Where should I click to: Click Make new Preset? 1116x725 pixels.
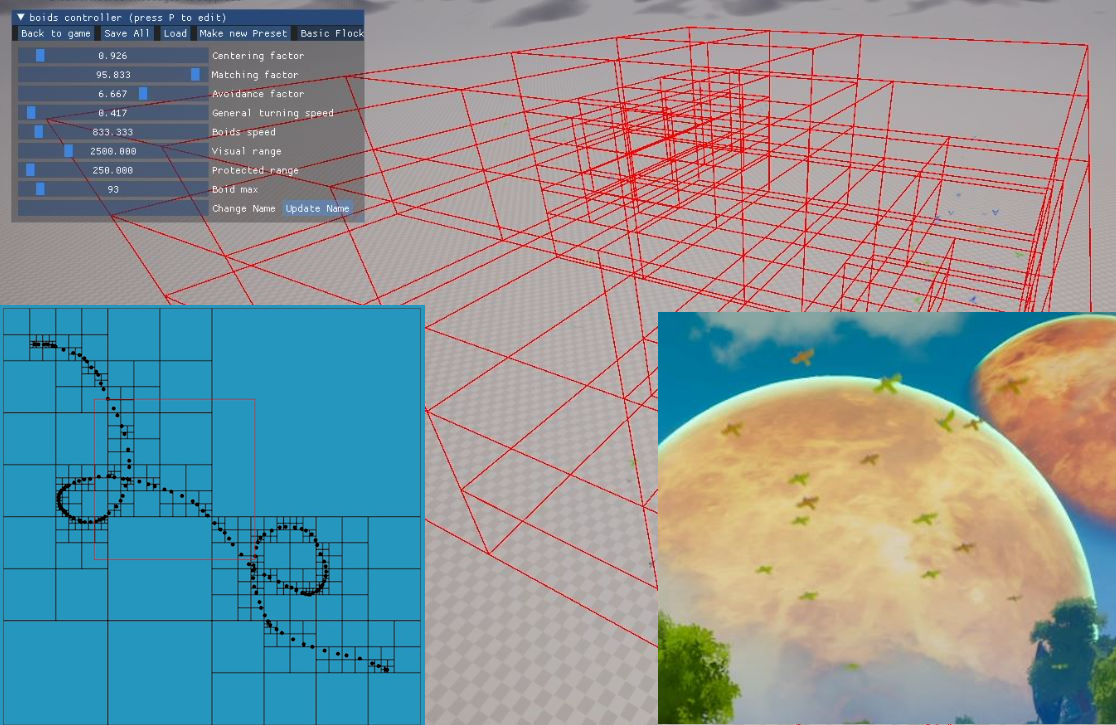point(243,34)
